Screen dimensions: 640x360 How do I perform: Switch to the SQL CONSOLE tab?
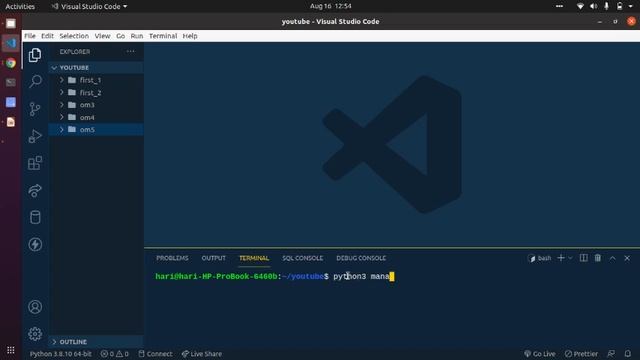[x=302, y=258]
